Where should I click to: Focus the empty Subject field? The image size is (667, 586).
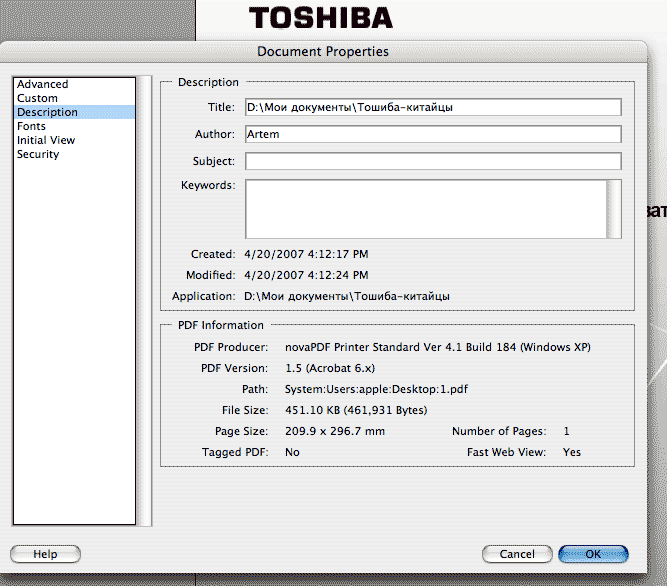pyautogui.click(x=433, y=161)
